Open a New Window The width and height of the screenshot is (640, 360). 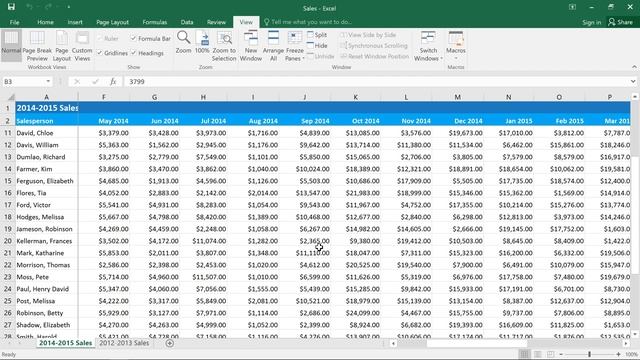coord(251,45)
